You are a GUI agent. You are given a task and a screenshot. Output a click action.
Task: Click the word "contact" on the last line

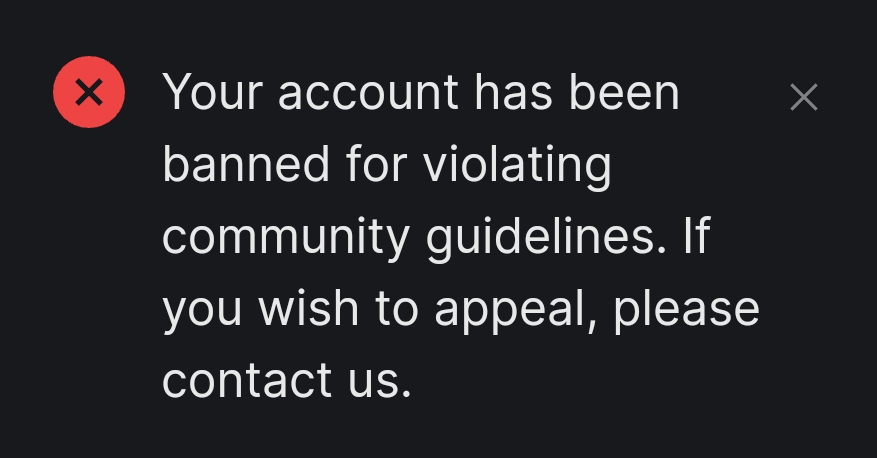(x=248, y=380)
